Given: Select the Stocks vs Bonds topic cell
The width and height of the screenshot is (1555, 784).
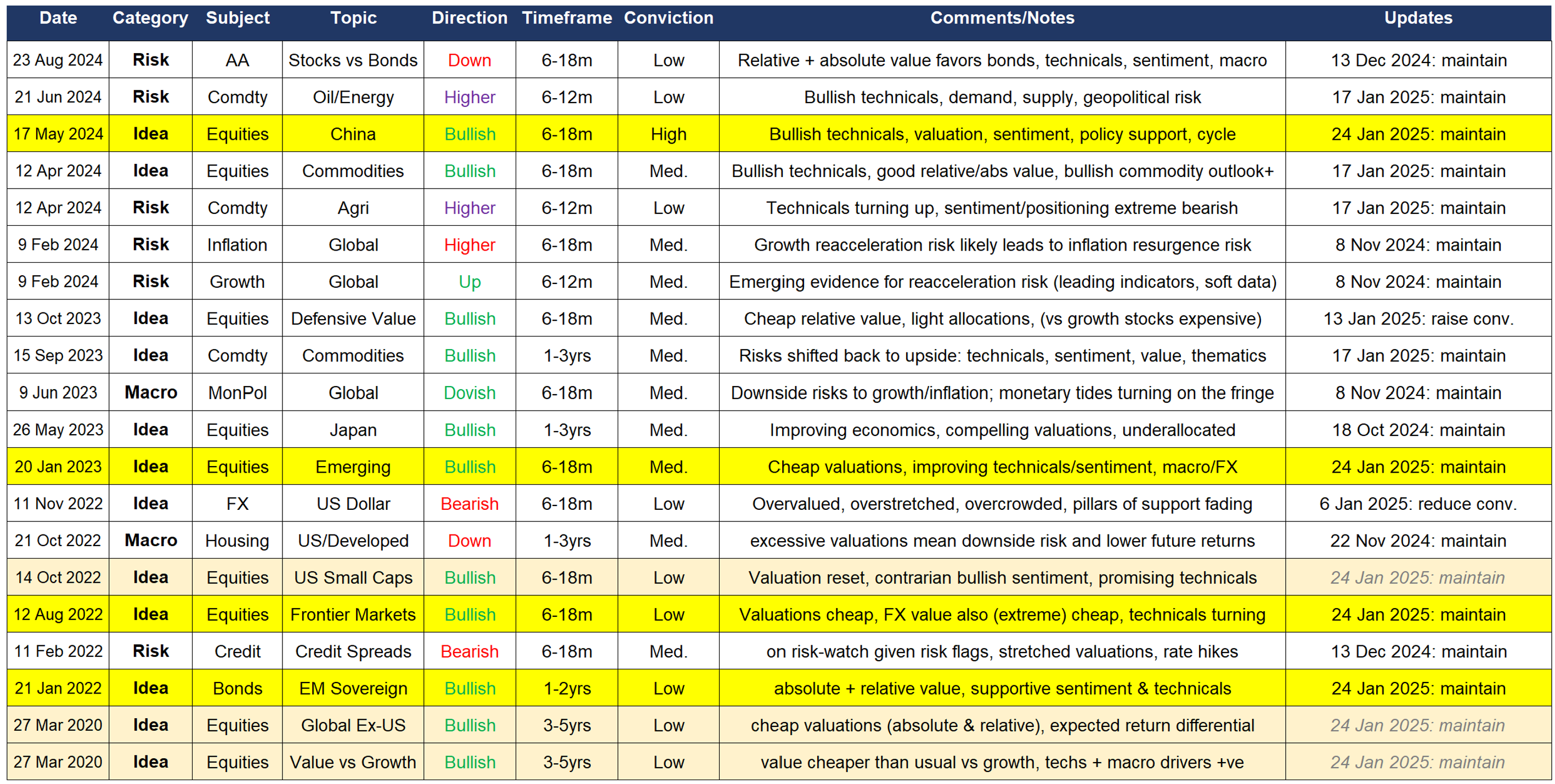Looking at the screenshot, I should [x=353, y=60].
